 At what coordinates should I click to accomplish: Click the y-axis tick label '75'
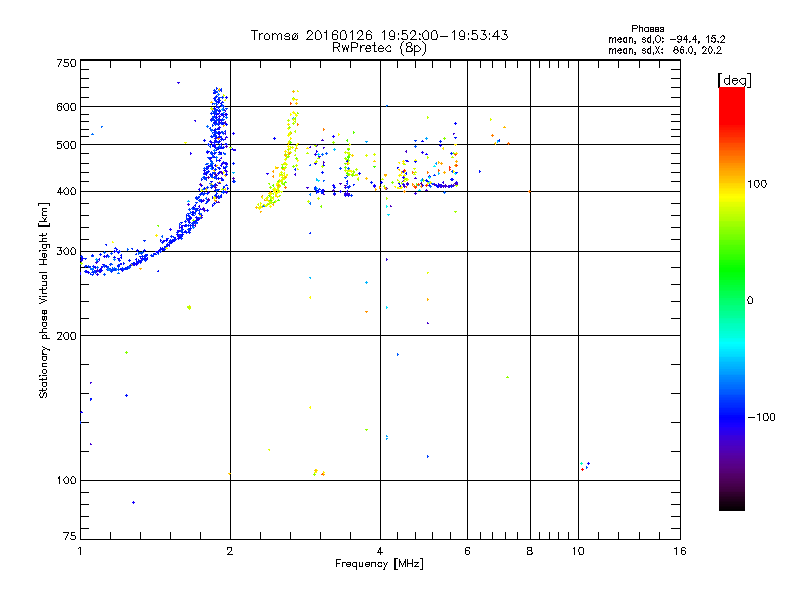(70, 536)
